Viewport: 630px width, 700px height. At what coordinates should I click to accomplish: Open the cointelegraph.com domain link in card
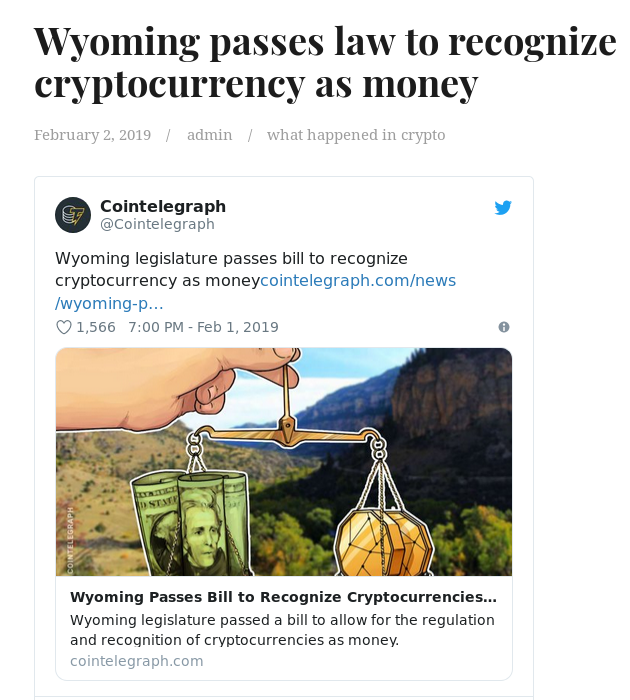pyautogui.click(x=137, y=661)
